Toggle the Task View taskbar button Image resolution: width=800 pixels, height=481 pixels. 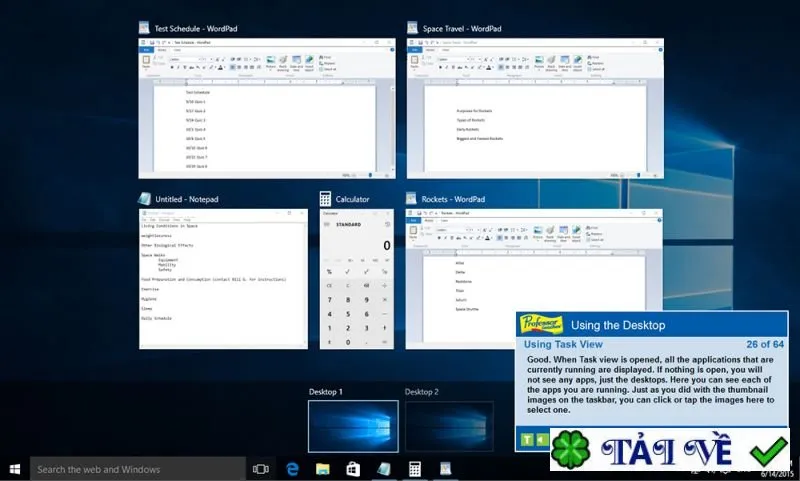261,469
